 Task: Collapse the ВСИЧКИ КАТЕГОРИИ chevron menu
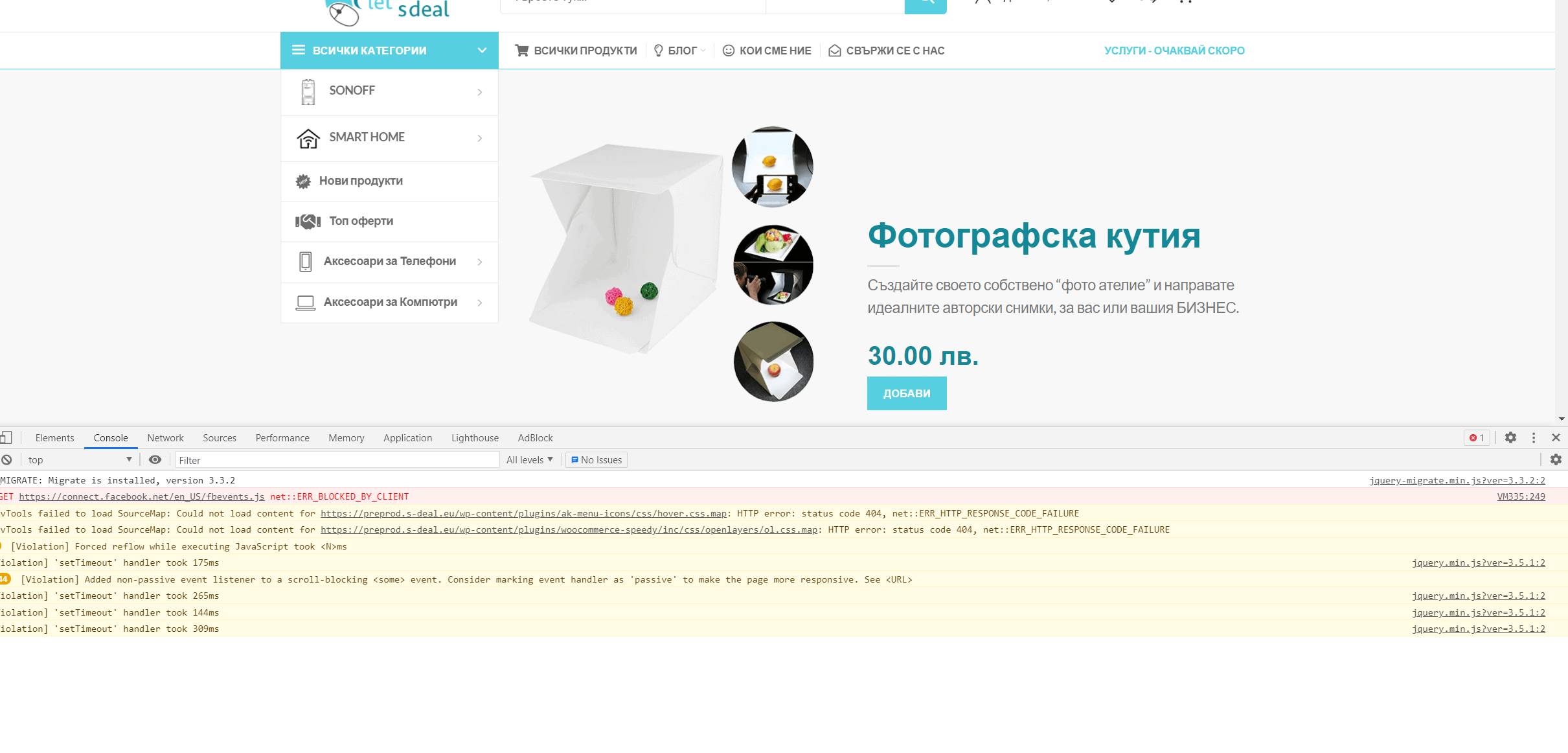(x=482, y=51)
